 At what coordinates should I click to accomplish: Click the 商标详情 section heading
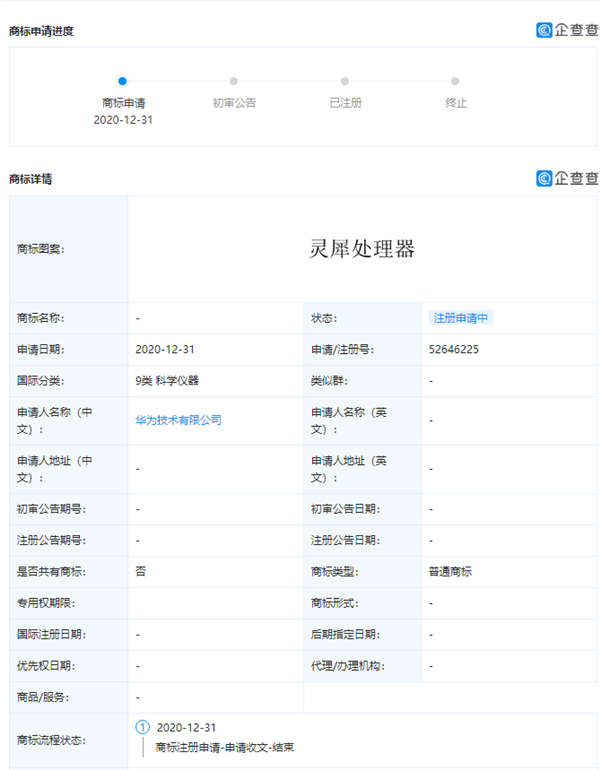(x=30, y=179)
